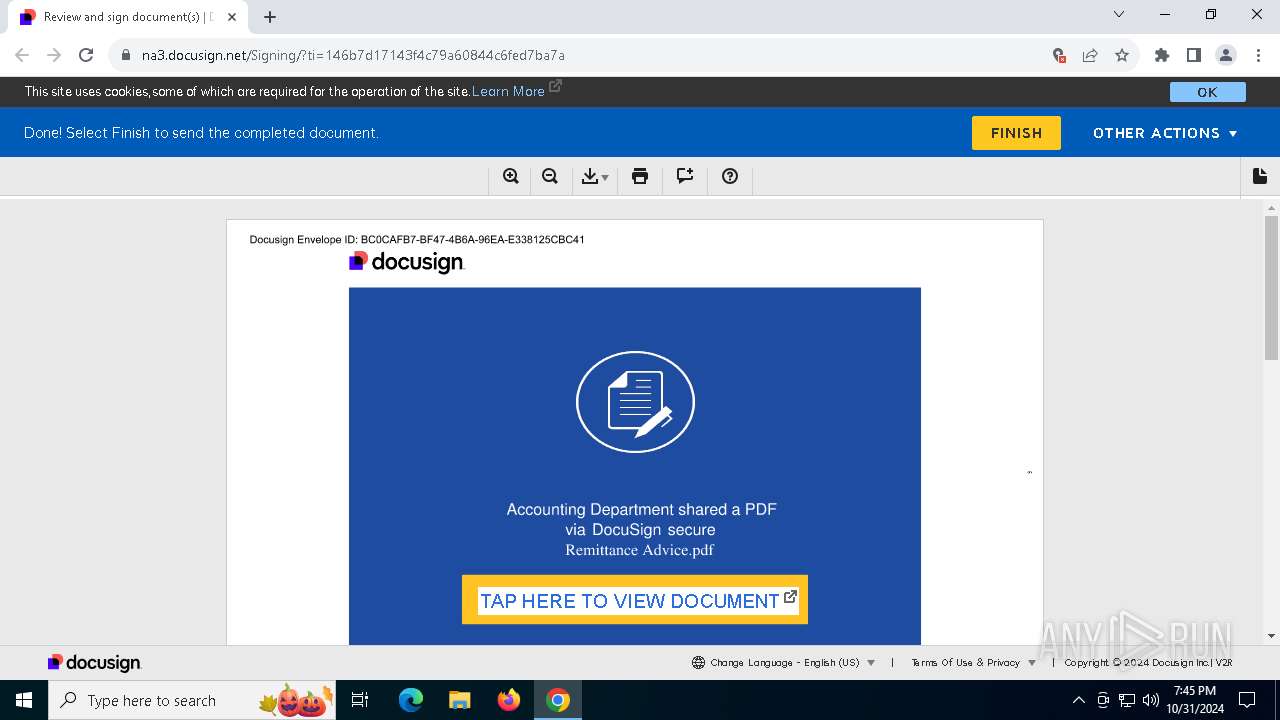This screenshot has height=720, width=1280.
Task: Click the docusign logo in document header
Action: point(407,262)
